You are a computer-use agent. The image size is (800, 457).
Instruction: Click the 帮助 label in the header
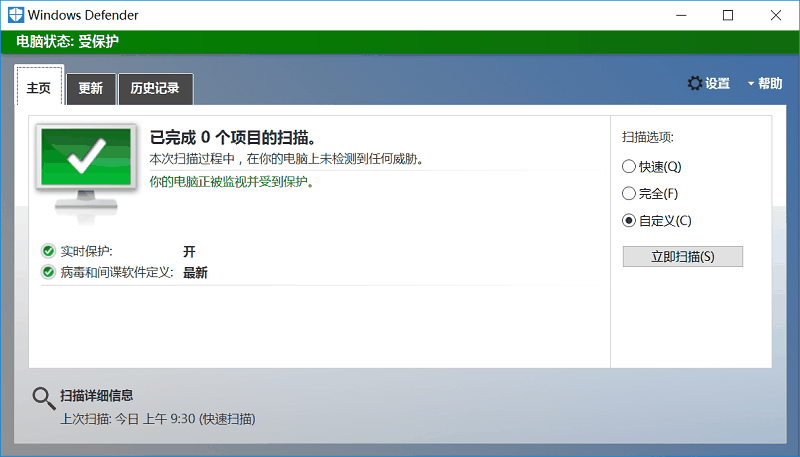[x=770, y=84]
